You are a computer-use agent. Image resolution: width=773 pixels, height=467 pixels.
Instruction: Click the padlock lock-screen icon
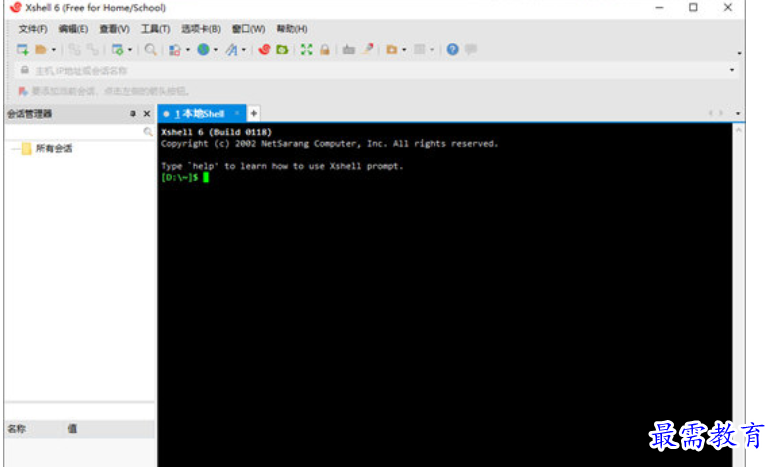(x=324, y=49)
